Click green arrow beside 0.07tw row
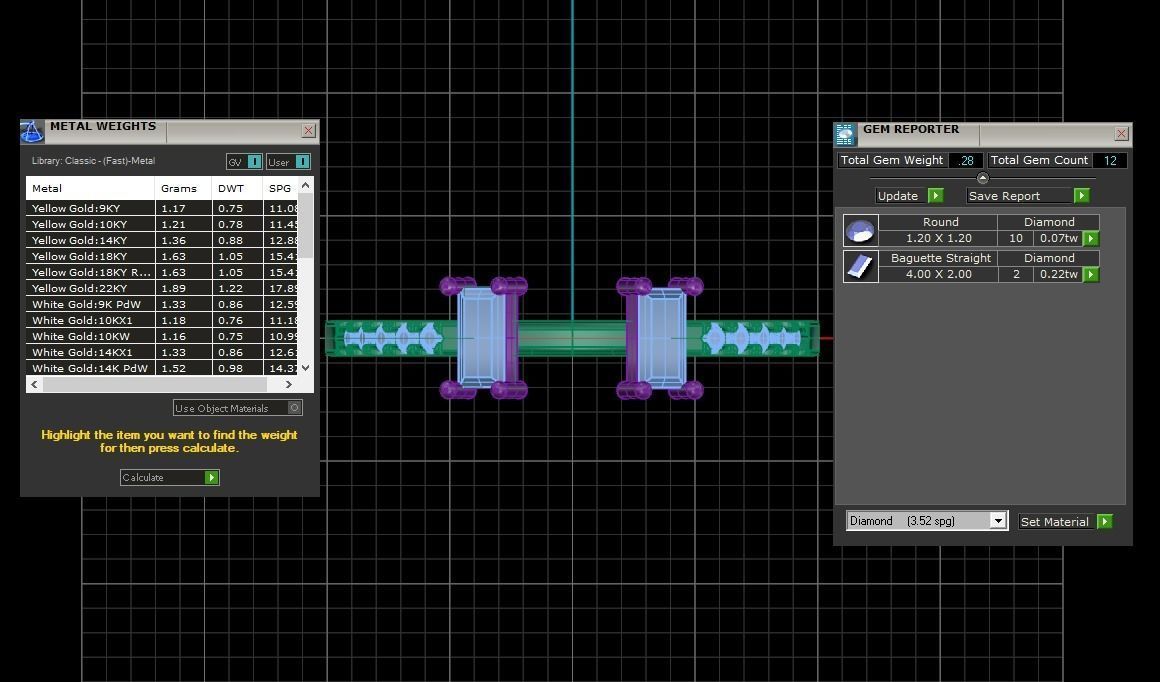 1090,238
